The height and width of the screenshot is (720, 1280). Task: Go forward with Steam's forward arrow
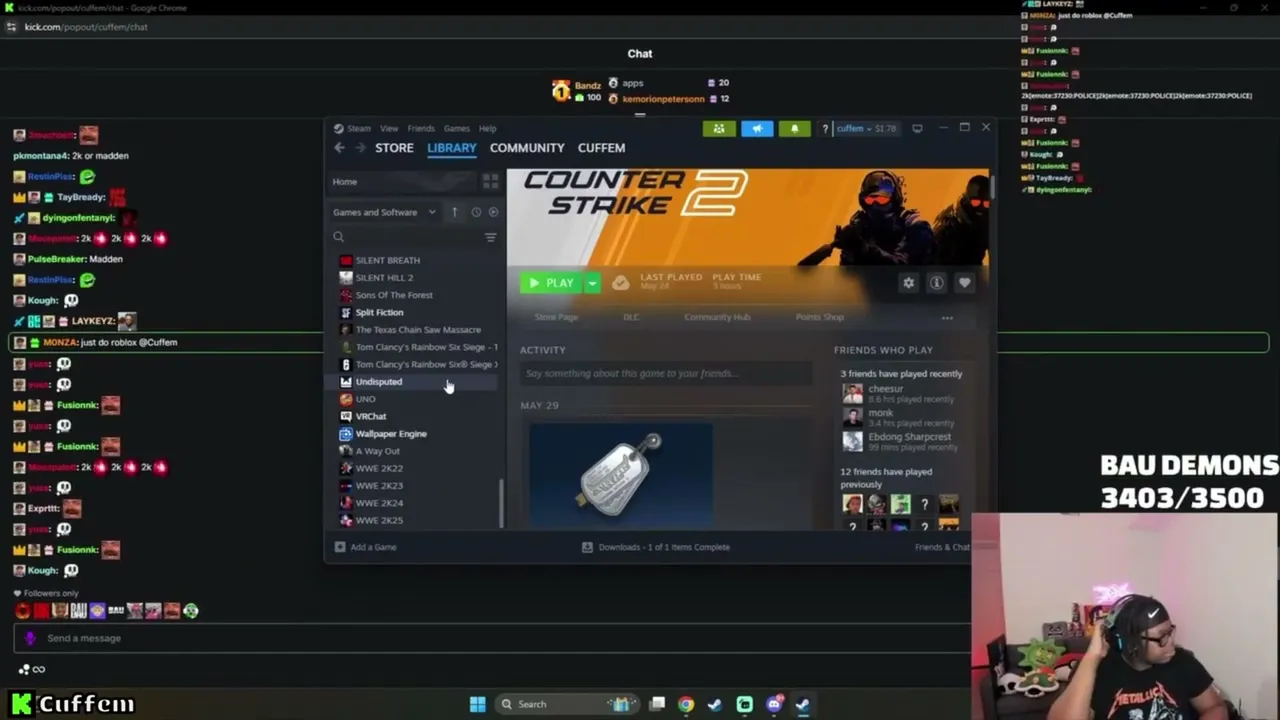(x=360, y=148)
